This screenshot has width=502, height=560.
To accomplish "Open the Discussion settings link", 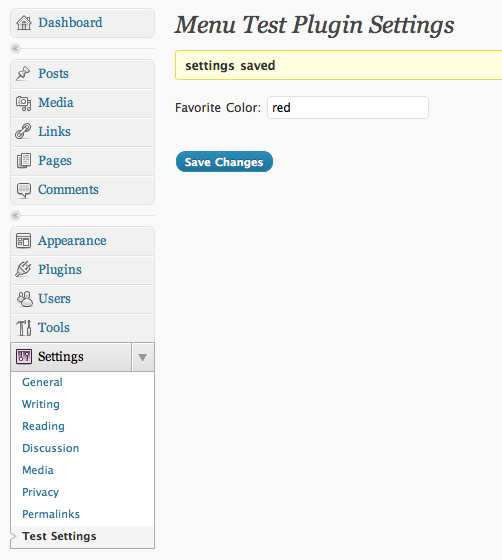I will coord(50,448).
